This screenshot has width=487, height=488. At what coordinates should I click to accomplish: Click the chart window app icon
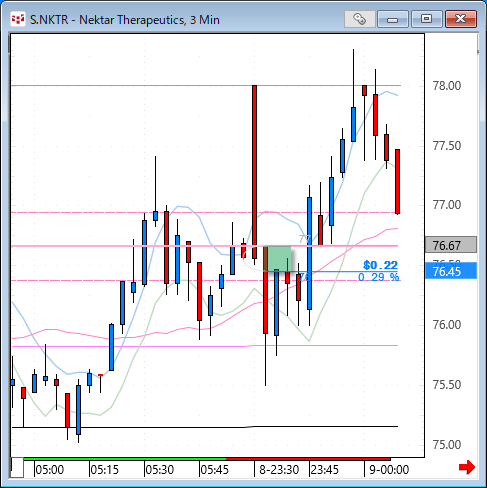pyautogui.click(x=18, y=19)
